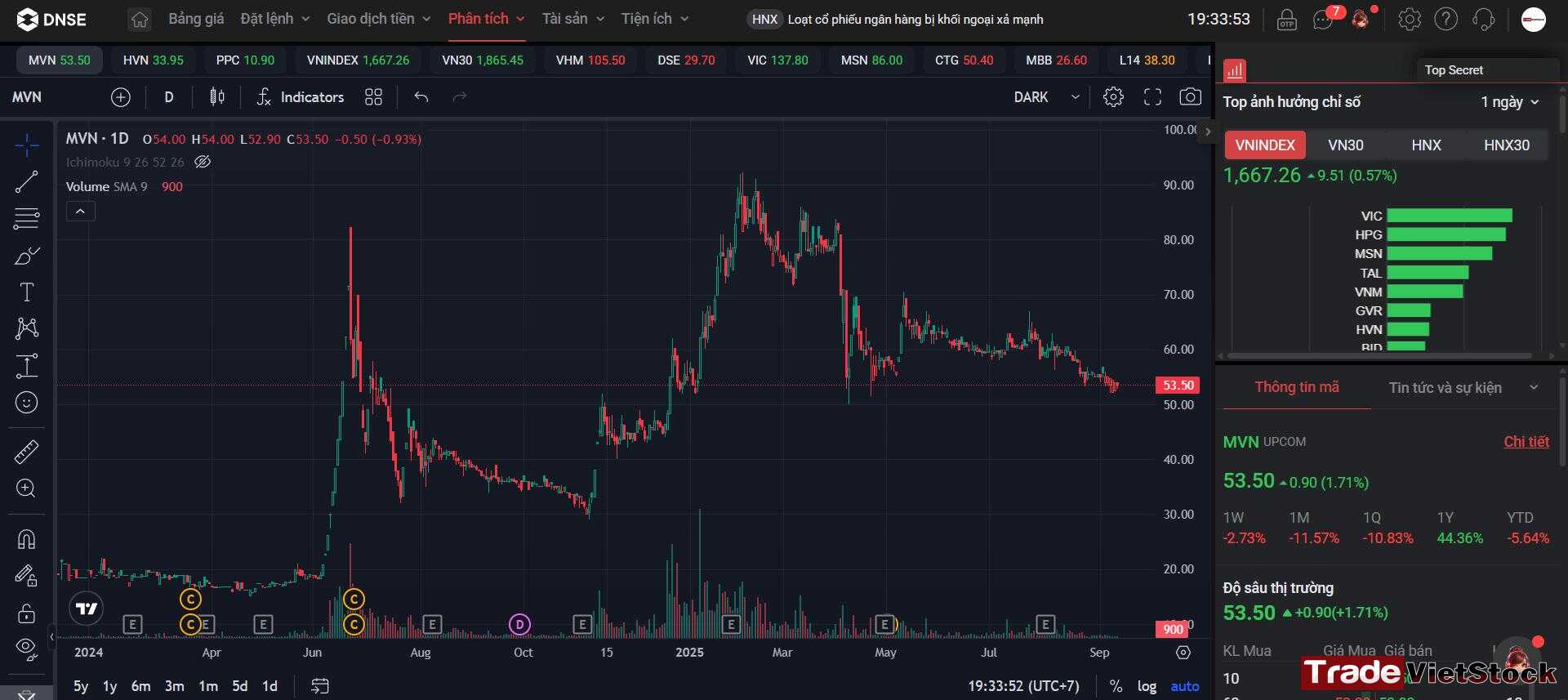Open the DARK theme dropdown
Image resolution: width=1568 pixels, height=700 pixels.
[1047, 97]
